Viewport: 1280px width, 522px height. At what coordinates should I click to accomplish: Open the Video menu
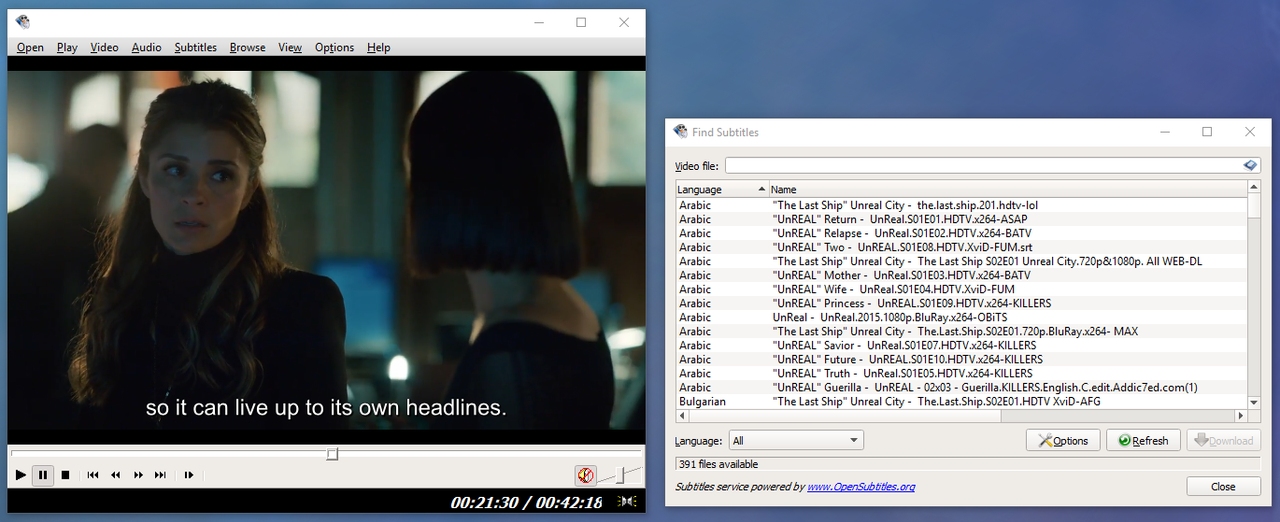(104, 47)
